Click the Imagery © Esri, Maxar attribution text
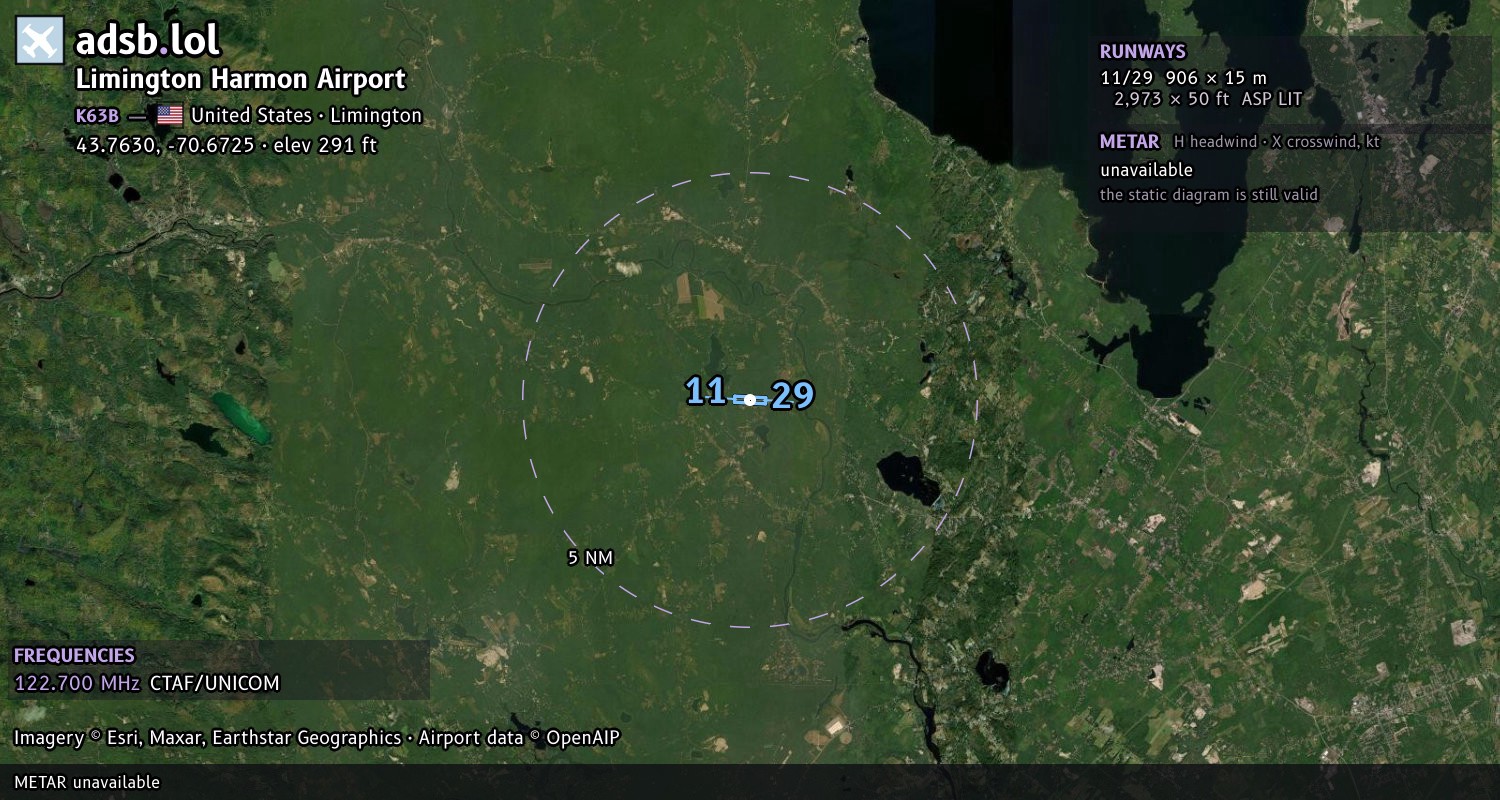The image size is (1500, 800). pos(207,738)
